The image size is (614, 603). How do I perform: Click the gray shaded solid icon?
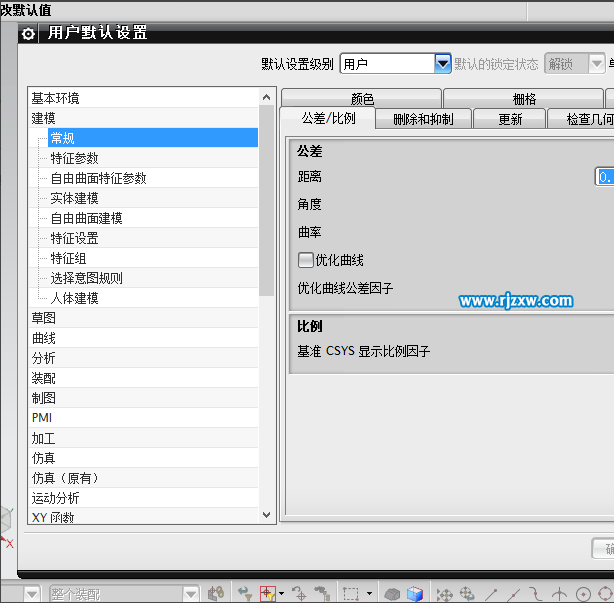coord(392,594)
